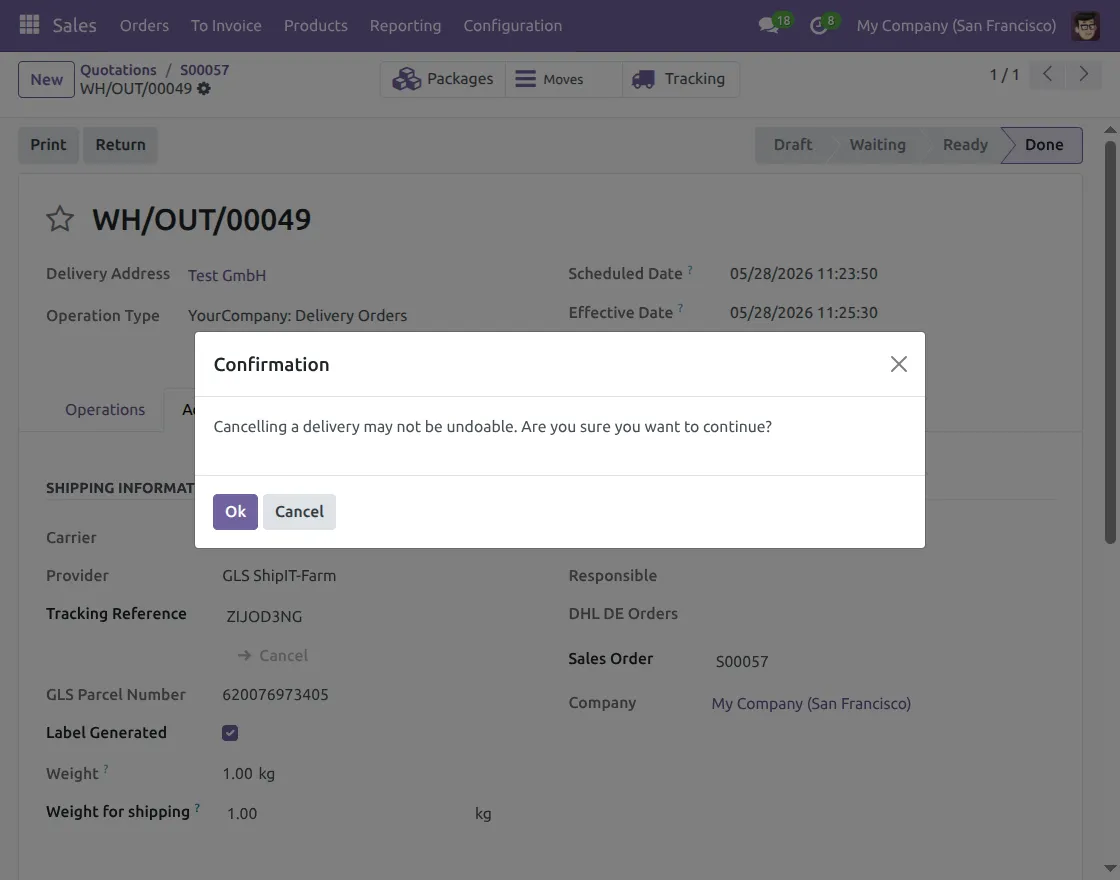Open the Orders menu
Image resolution: width=1120 pixels, height=880 pixels.
pyautogui.click(x=144, y=26)
